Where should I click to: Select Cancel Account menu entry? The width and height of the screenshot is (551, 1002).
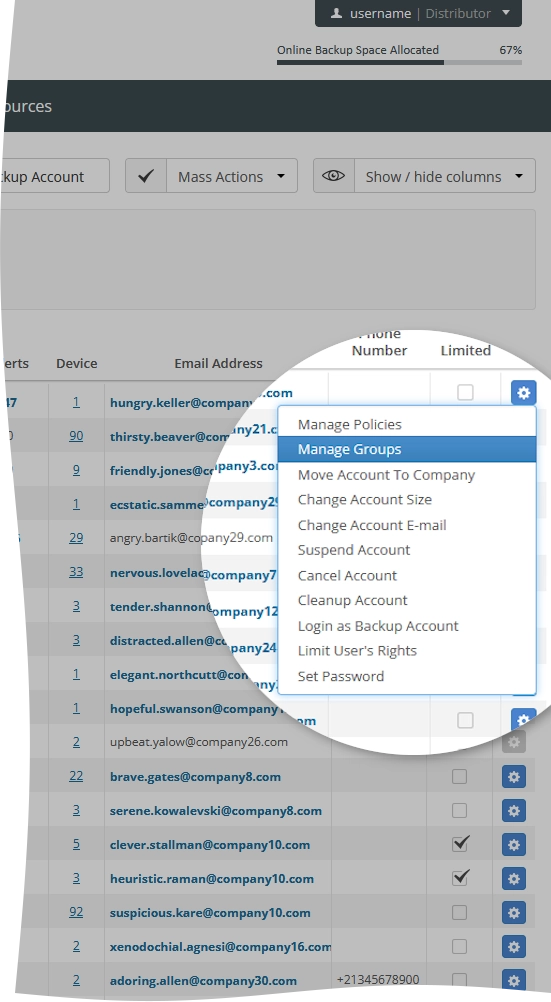[407, 575]
